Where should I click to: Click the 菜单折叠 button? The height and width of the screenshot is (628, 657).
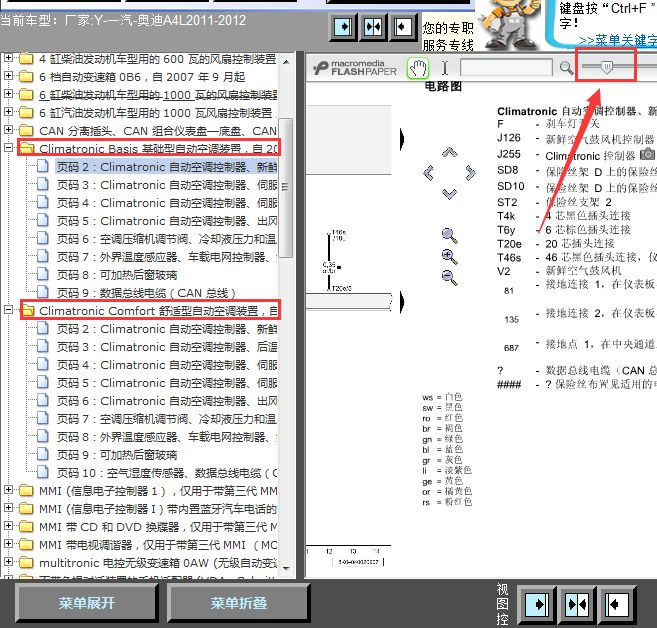tap(239, 603)
